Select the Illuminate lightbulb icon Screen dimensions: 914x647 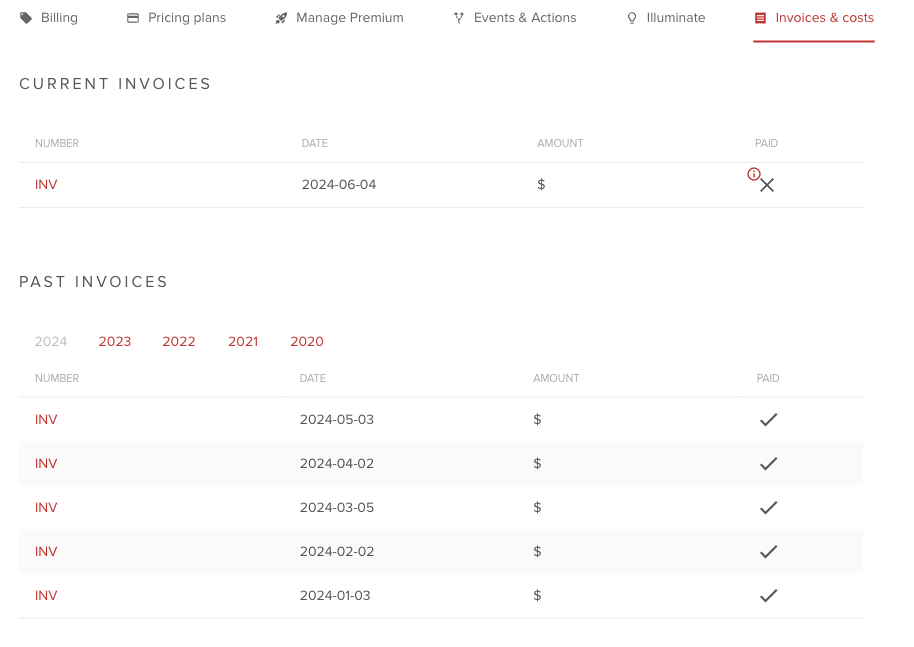point(631,17)
